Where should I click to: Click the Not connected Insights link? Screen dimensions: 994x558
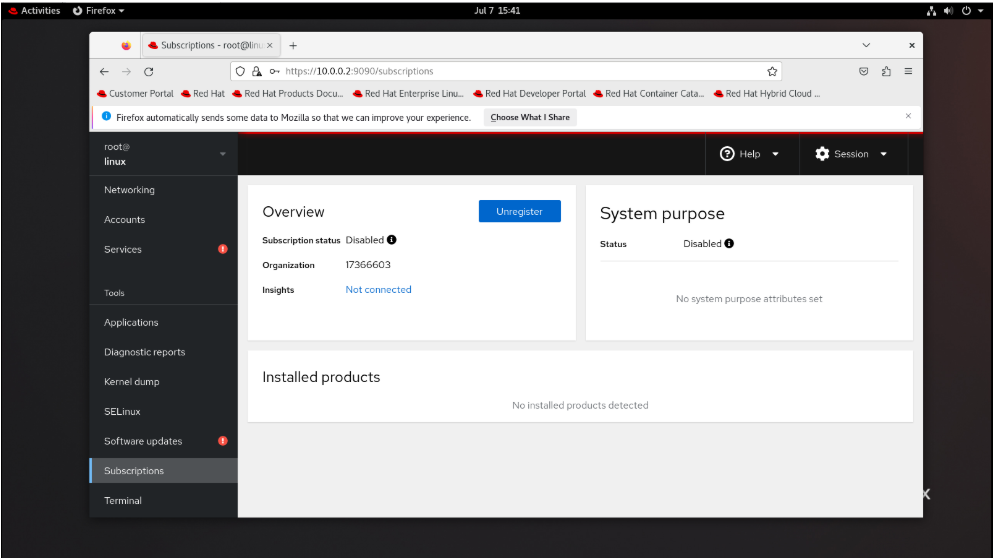click(x=378, y=290)
